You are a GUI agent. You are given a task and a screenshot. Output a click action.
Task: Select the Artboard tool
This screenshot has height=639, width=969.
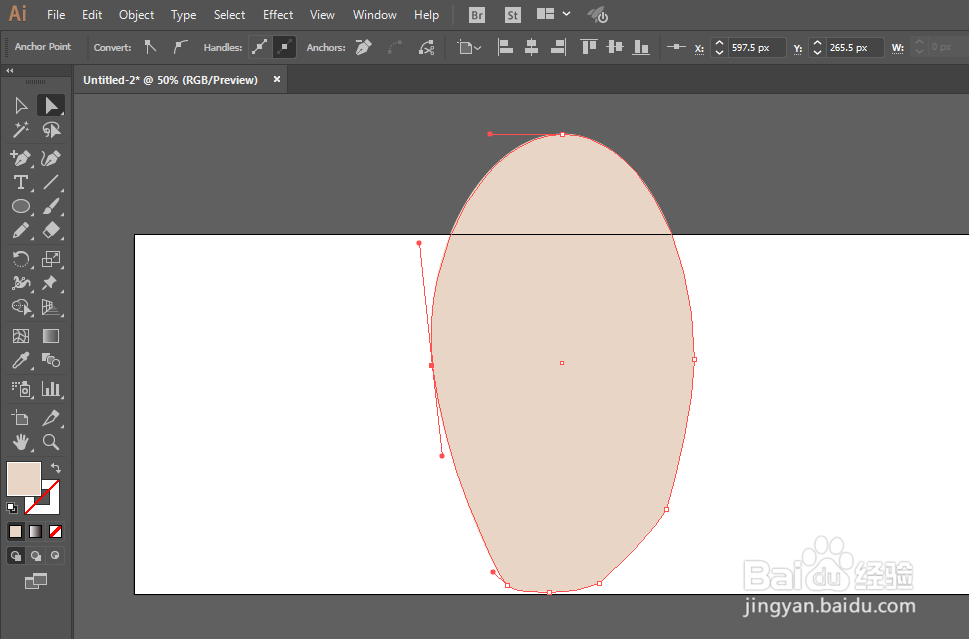point(21,418)
